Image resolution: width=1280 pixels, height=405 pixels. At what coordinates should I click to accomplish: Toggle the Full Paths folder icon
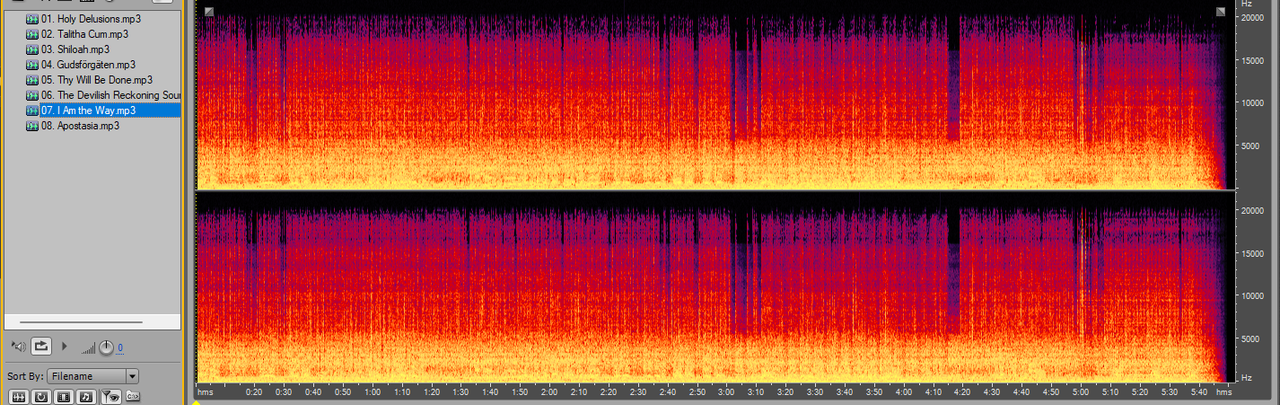(x=133, y=397)
